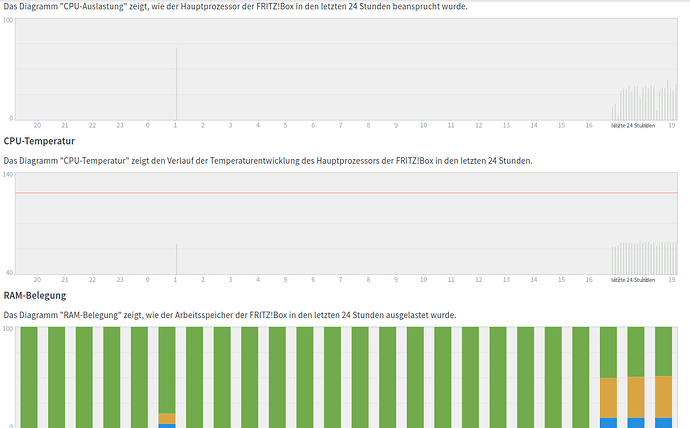
Task: Click the 0 axis value of CPU-Auslastung chart
Action: point(11,118)
